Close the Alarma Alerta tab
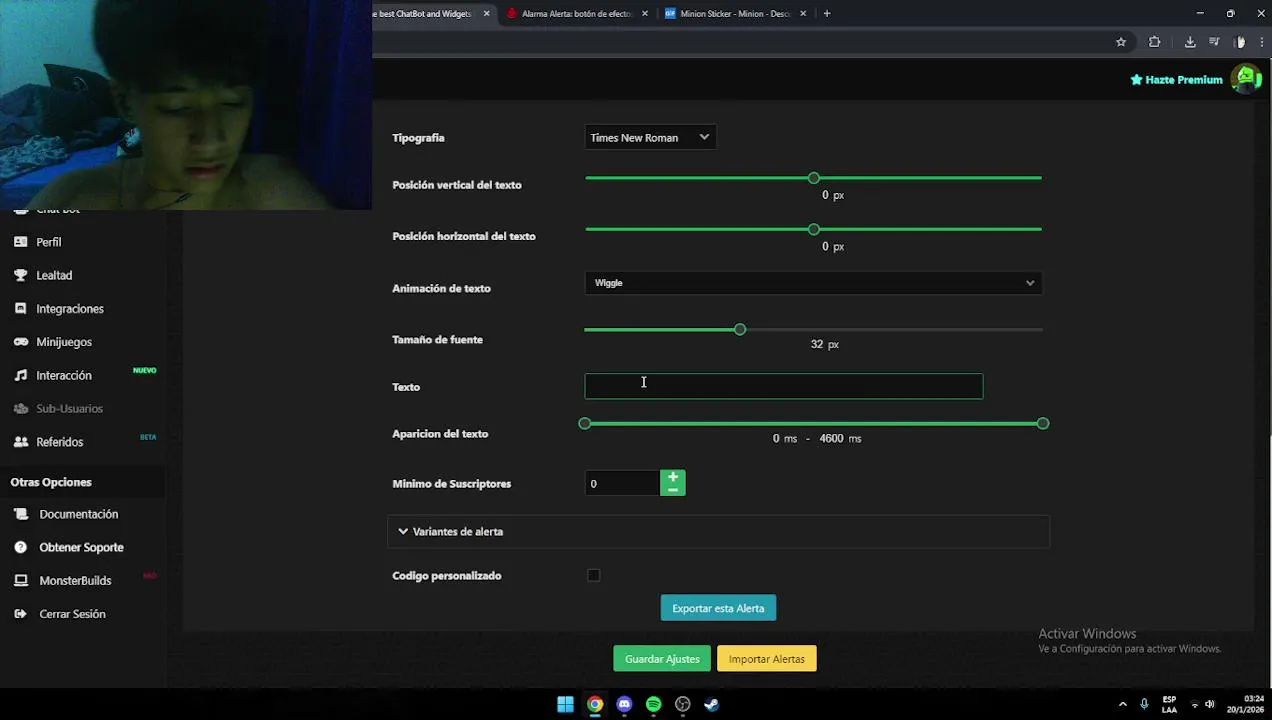 coord(645,14)
